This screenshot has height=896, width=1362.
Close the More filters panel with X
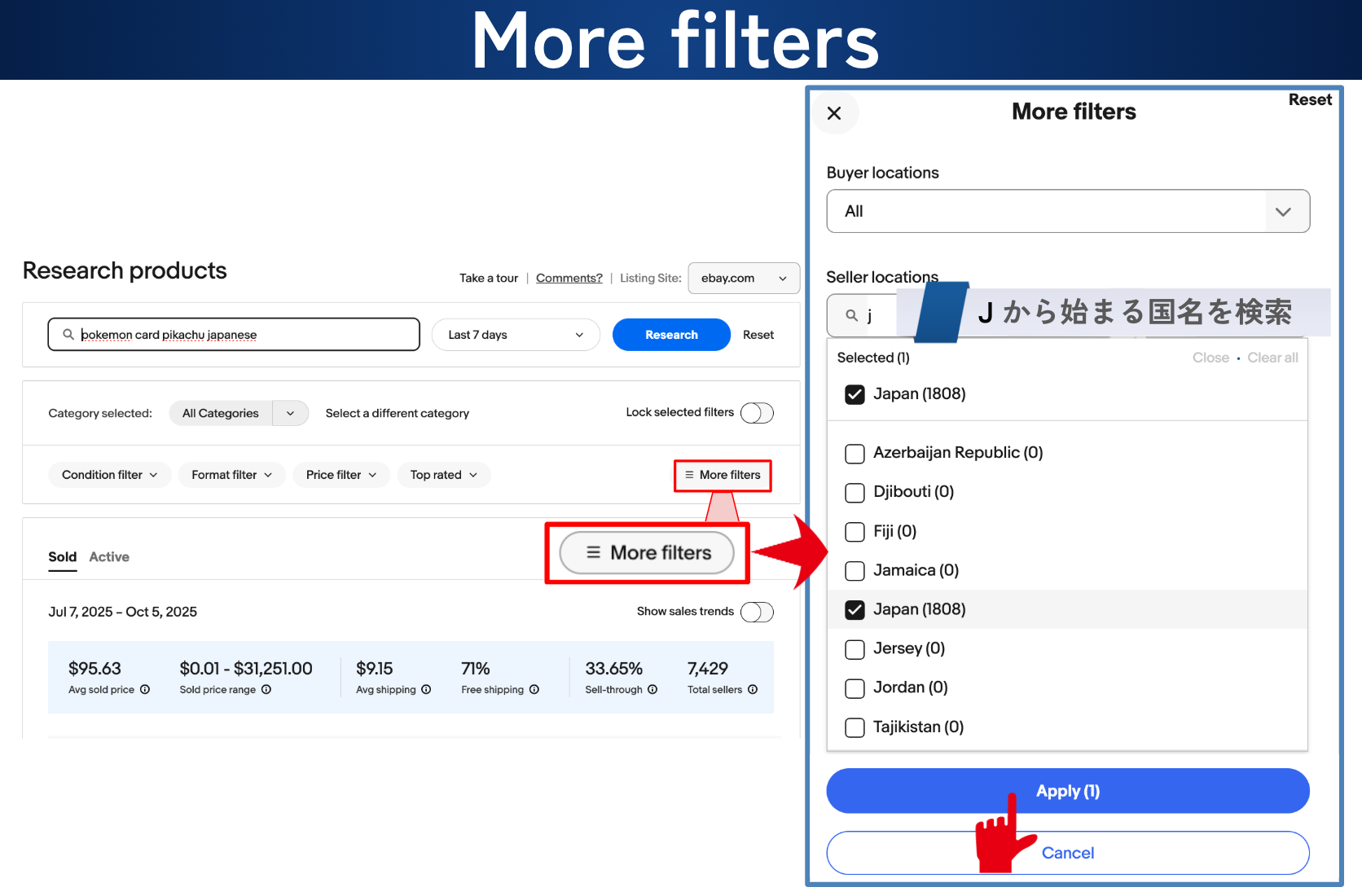tap(834, 113)
